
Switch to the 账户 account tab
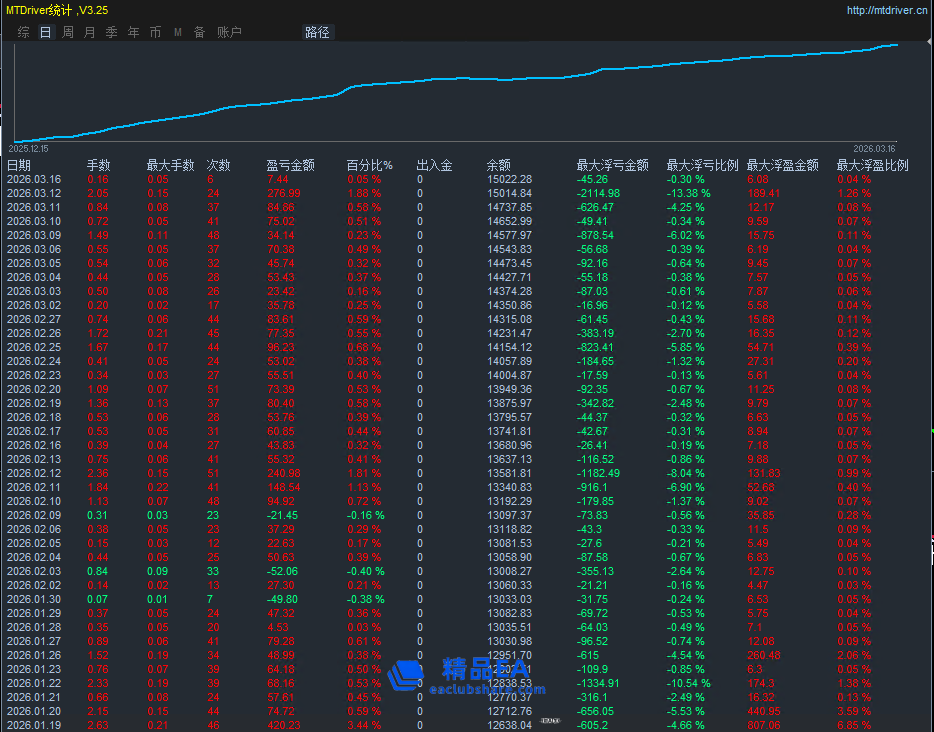(x=229, y=32)
